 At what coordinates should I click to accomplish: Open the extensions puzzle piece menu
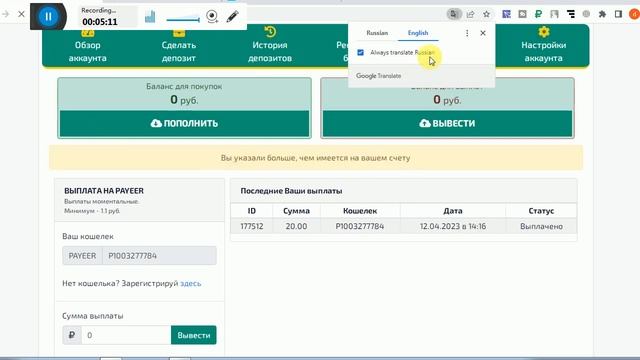pos(602,14)
